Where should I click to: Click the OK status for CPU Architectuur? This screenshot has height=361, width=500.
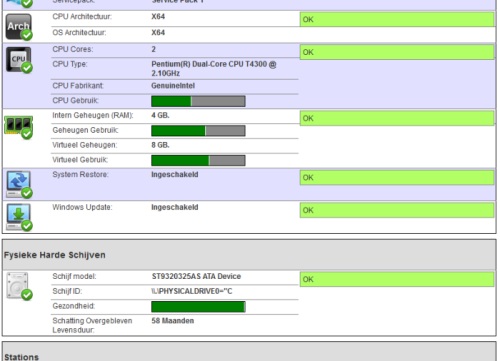point(397,19)
